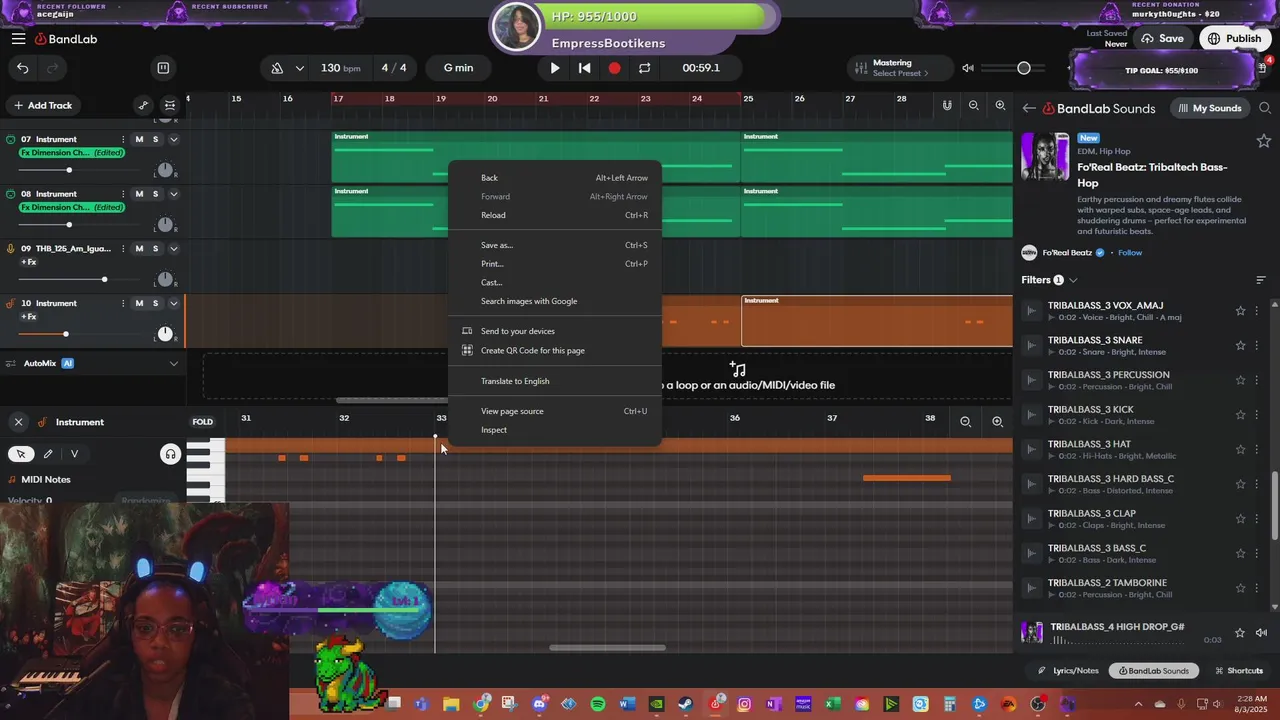Click the Mastering preset icon

click(x=860, y=68)
